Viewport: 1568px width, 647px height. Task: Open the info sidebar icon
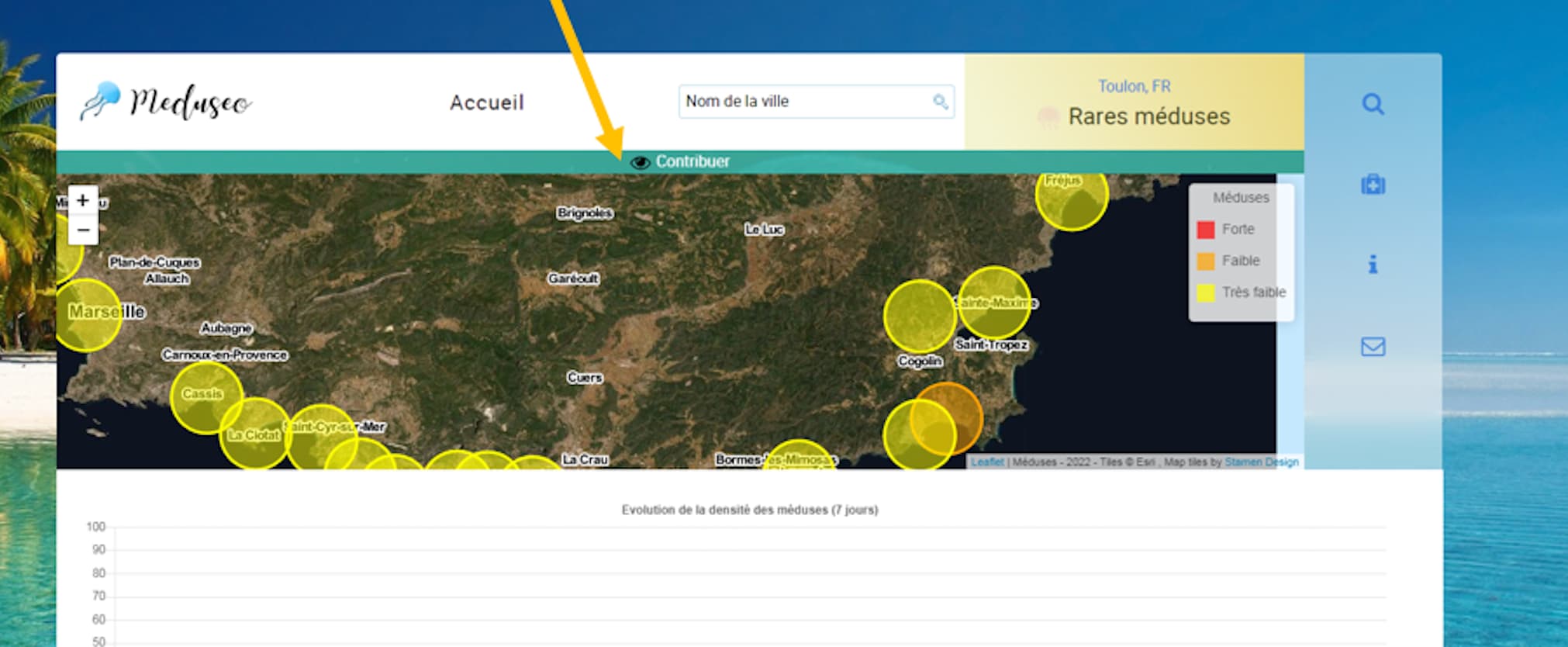point(1373,265)
